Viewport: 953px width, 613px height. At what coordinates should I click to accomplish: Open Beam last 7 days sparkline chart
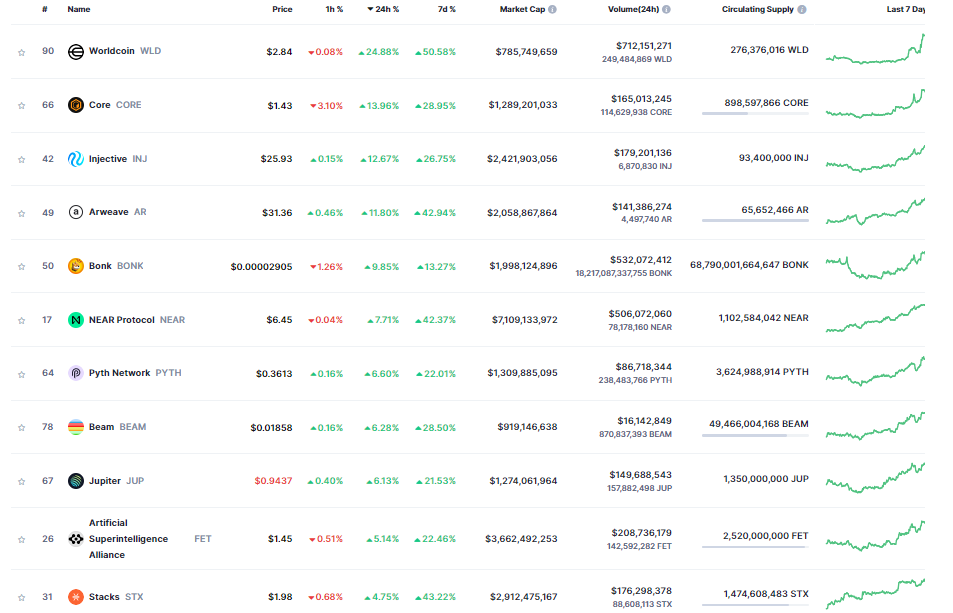click(875, 426)
